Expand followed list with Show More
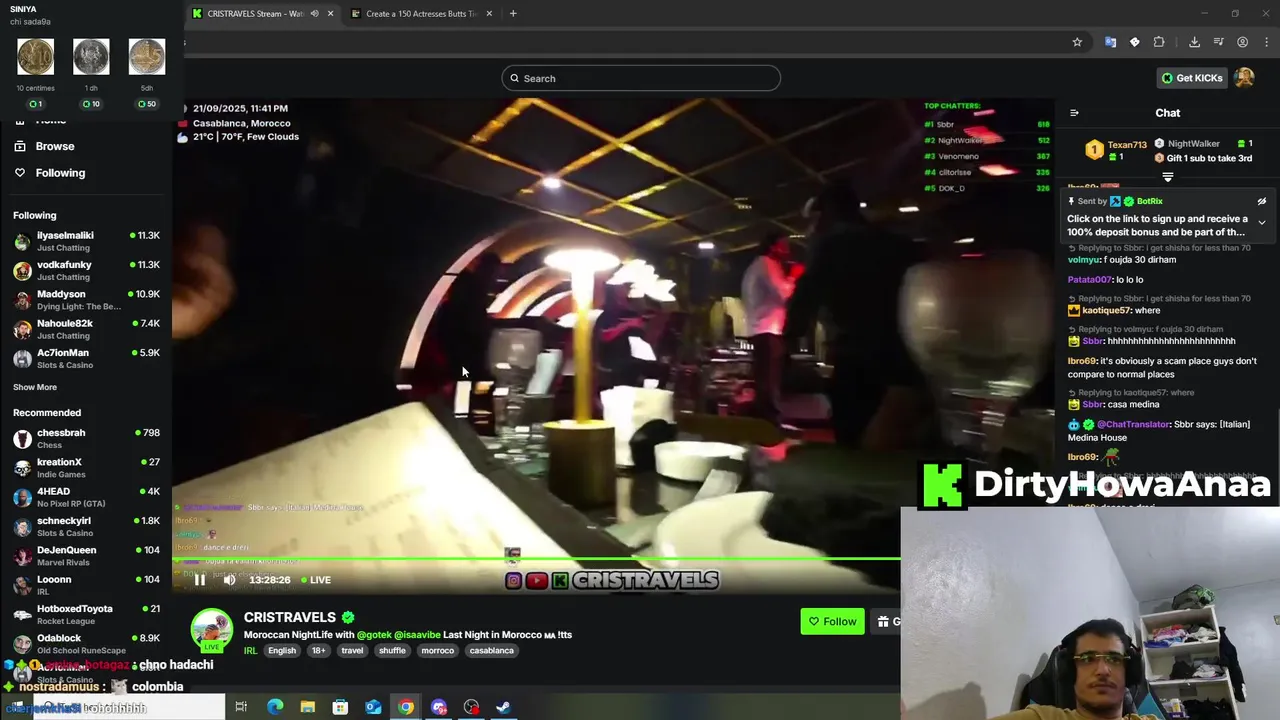The height and width of the screenshot is (720, 1280). pos(35,387)
